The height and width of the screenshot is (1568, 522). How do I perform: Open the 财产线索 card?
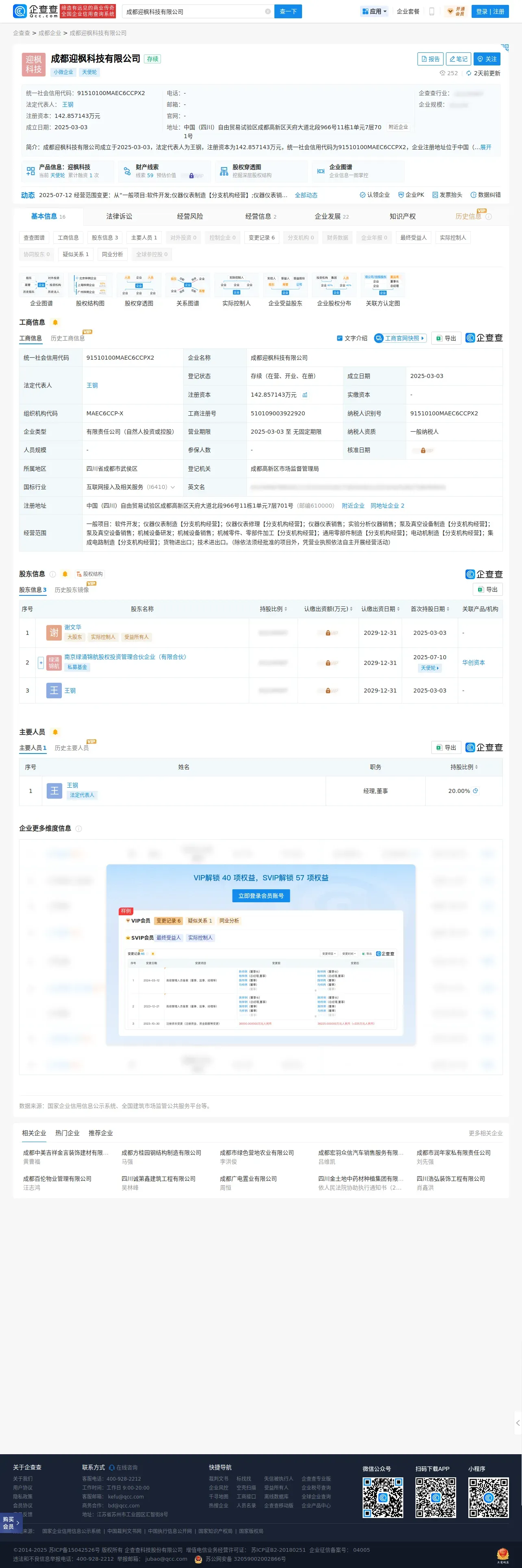[165, 171]
